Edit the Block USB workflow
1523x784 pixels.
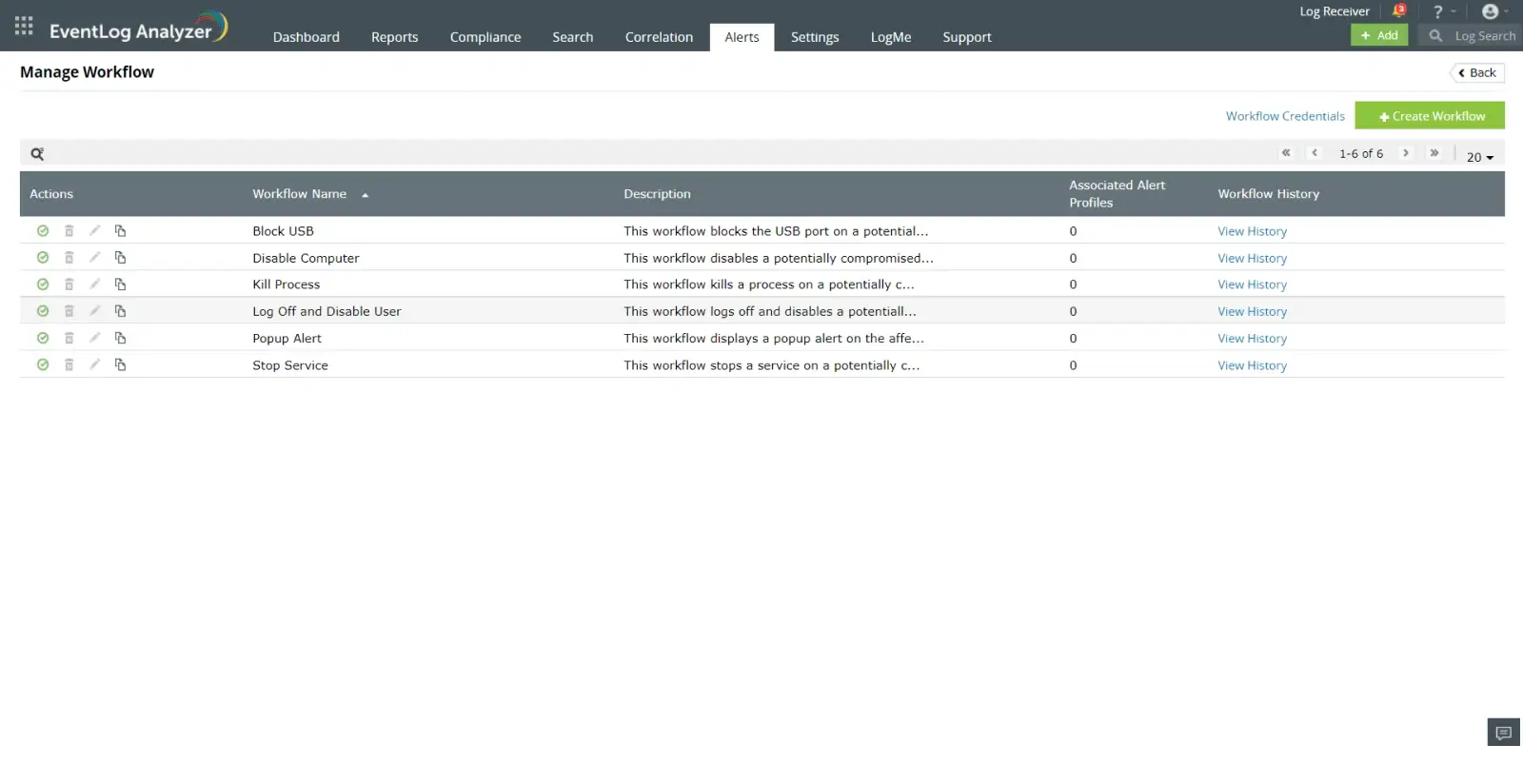tap(94, 230)
